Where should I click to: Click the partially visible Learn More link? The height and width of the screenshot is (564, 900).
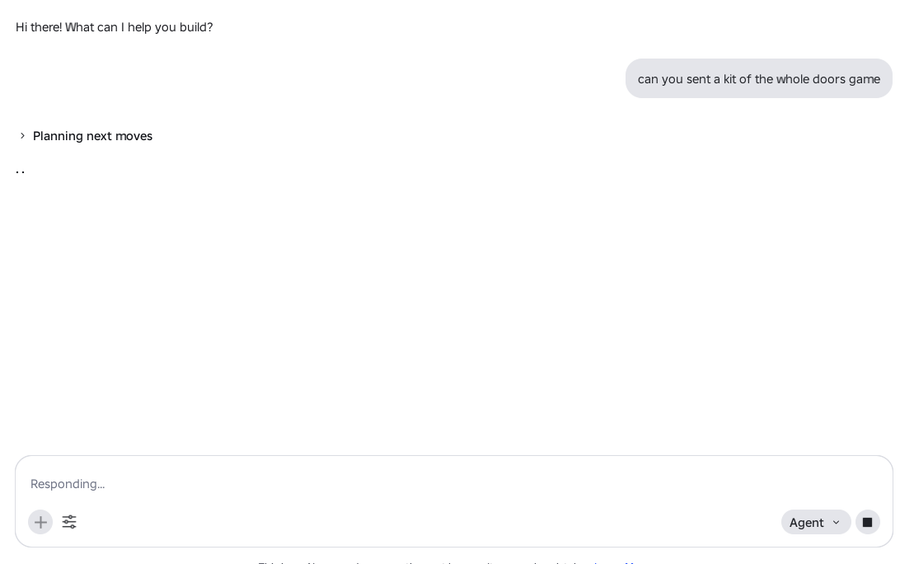(x=615, y=562)
